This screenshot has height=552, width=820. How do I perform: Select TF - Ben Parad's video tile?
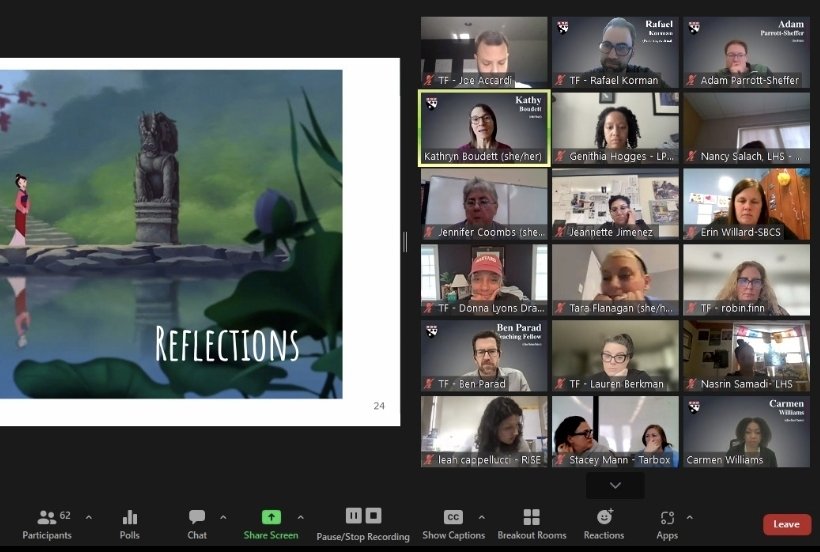[484, 355]
